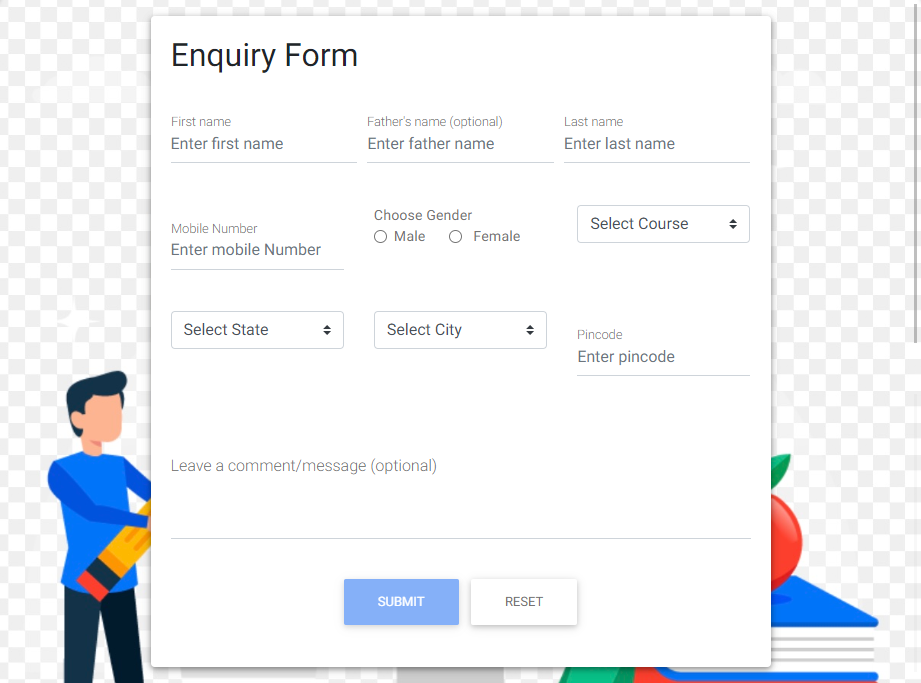The image size is (921, 683).
Task: Click the Enquiry Form heading
Action: pyautogui.click(x=264, y=55)
